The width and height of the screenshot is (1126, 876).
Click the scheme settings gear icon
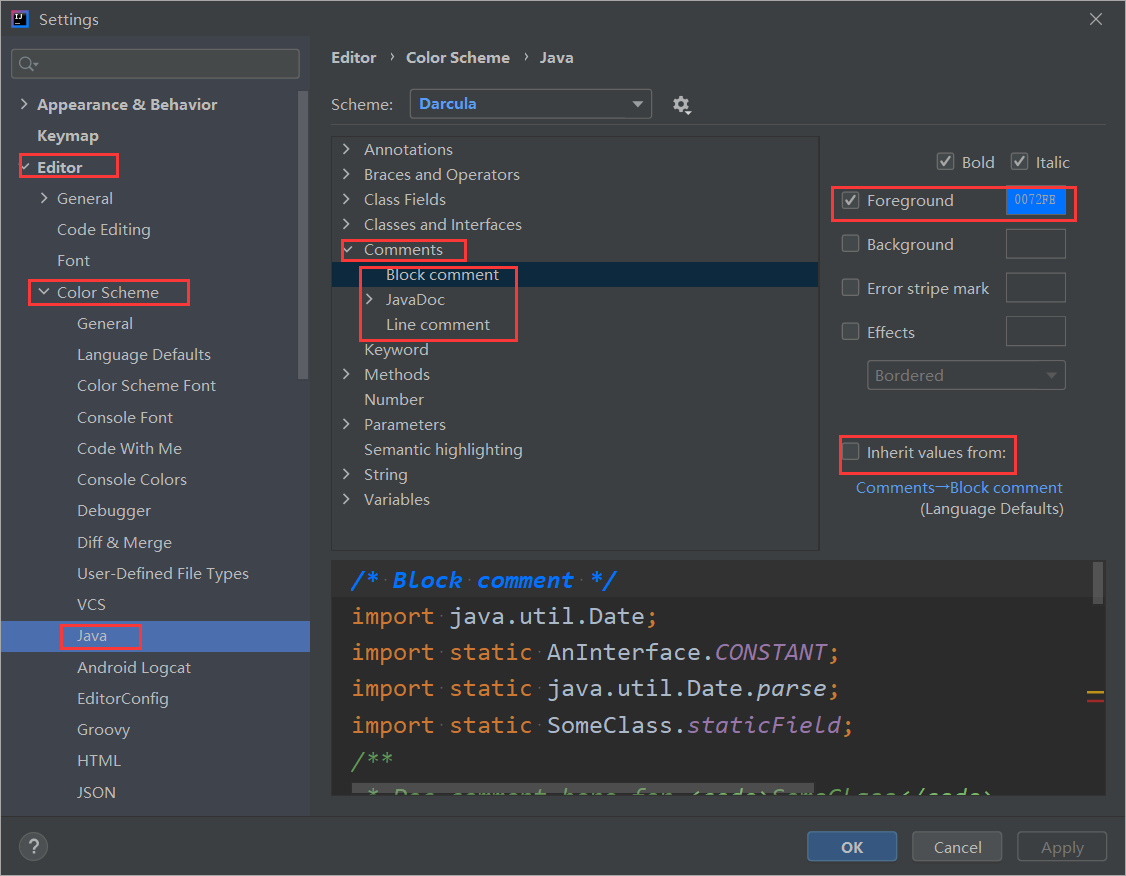(681, 105)
